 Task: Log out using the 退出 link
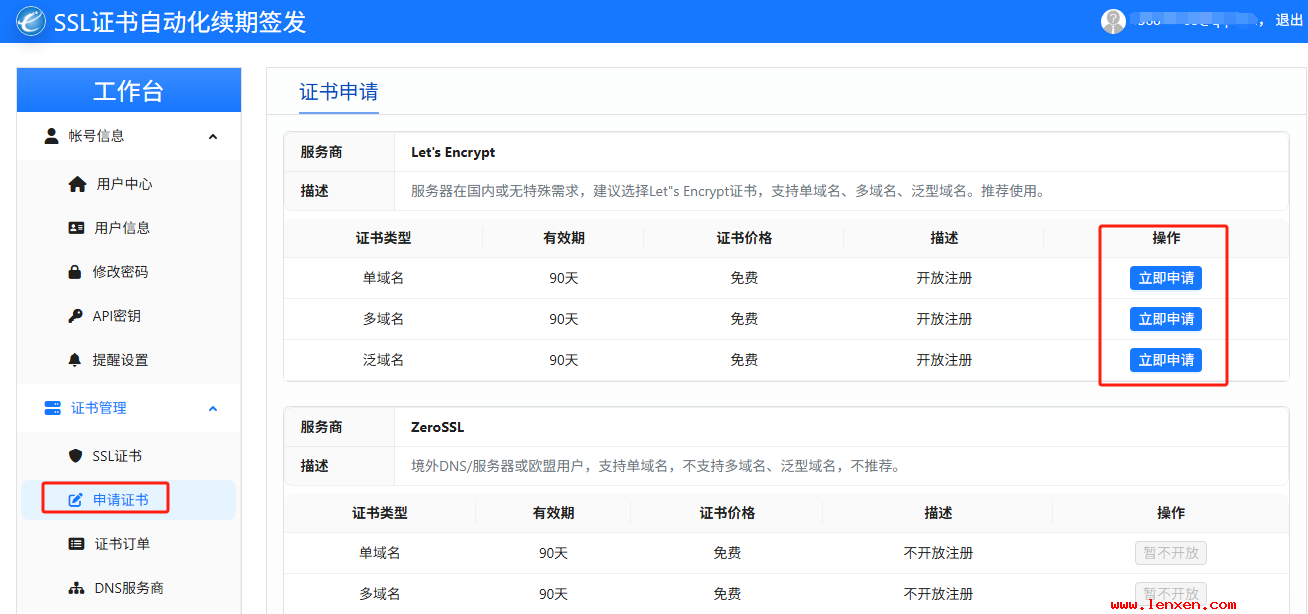tap(1289, 20)
